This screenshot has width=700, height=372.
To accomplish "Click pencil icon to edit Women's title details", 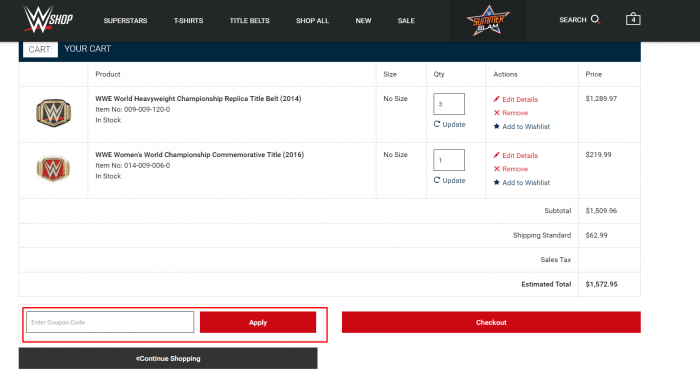I will [x=496, y=155].
